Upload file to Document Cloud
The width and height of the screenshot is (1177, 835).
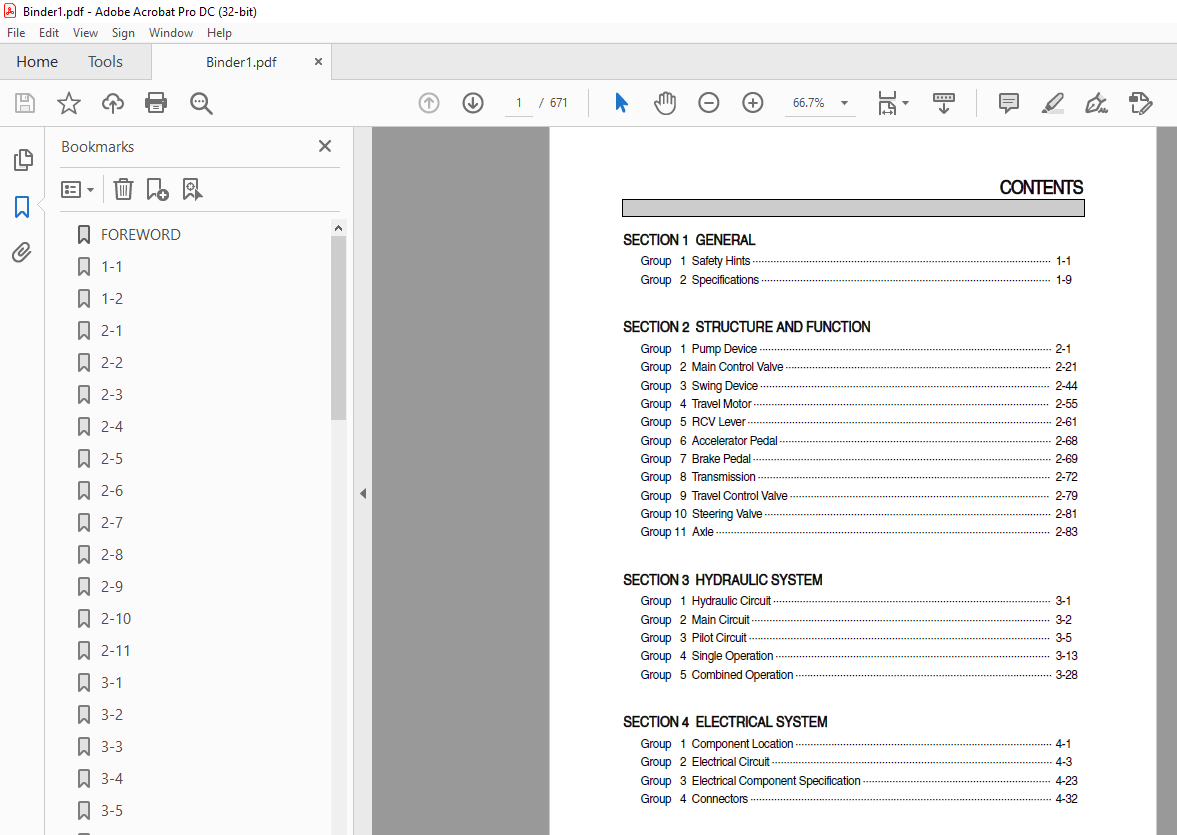113,103
